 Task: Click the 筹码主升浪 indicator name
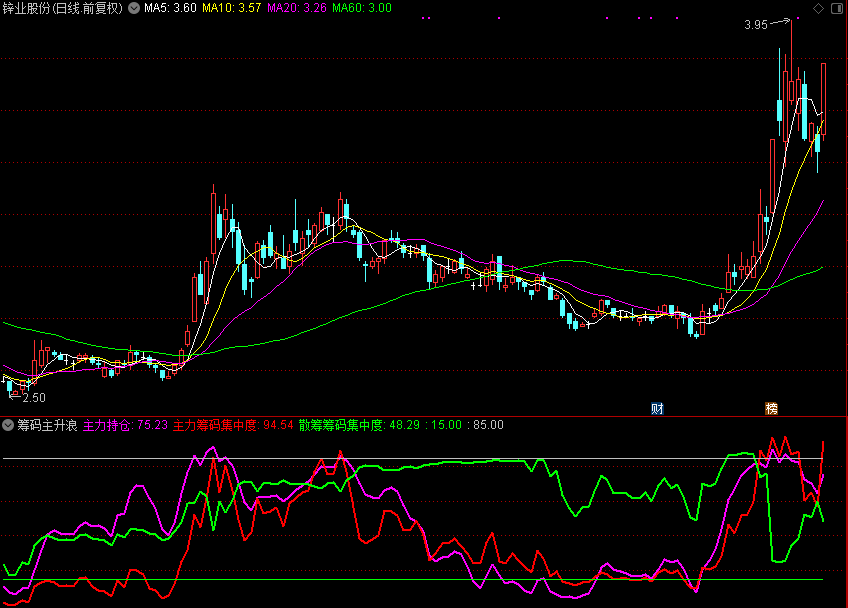click(46, 425)
